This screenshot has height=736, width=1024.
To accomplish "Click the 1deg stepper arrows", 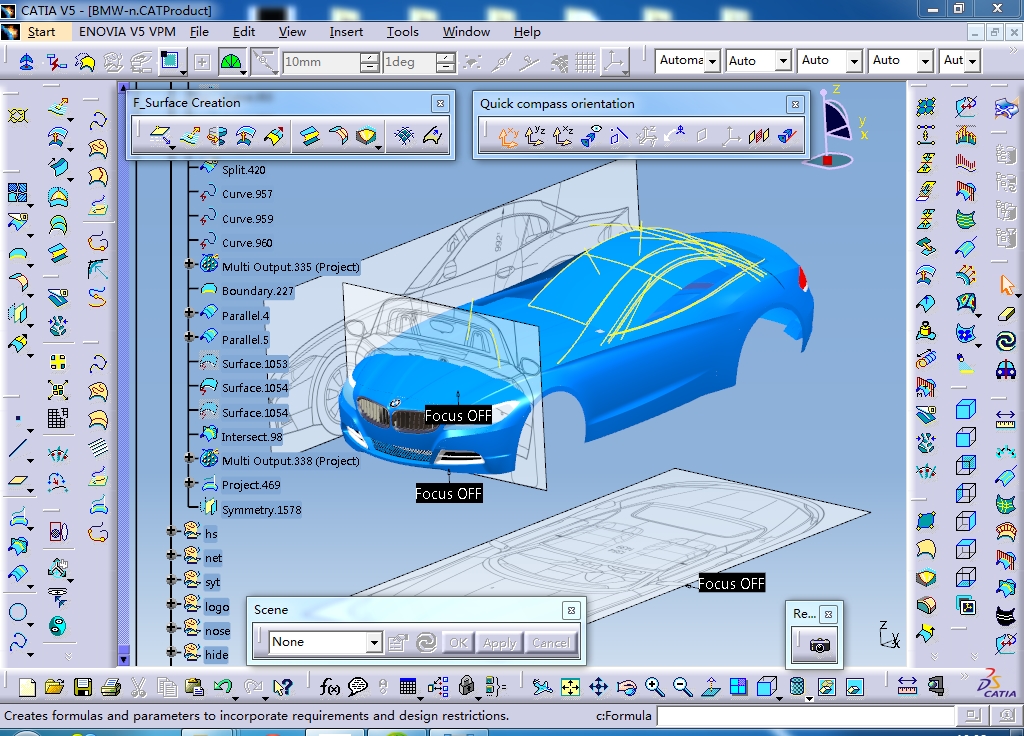I will [445, 62].
